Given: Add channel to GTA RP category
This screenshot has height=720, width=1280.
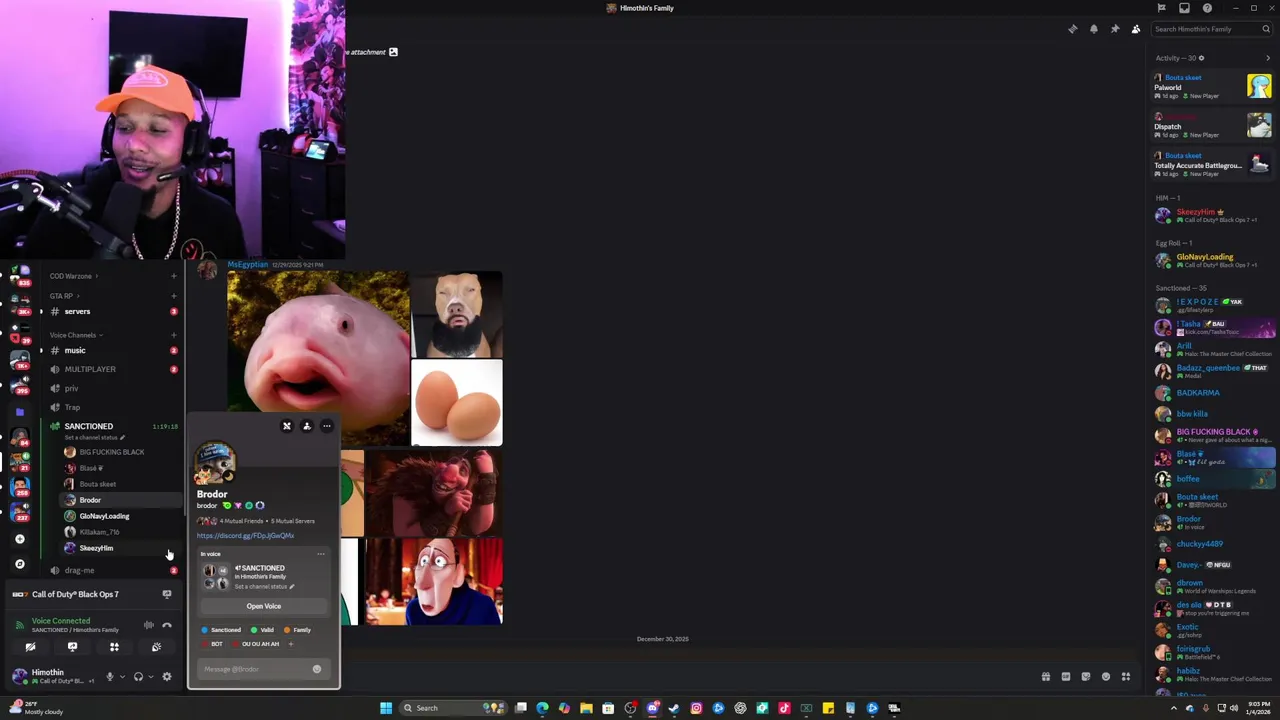Looking at the screenshot, I should [x=174, y=296].
